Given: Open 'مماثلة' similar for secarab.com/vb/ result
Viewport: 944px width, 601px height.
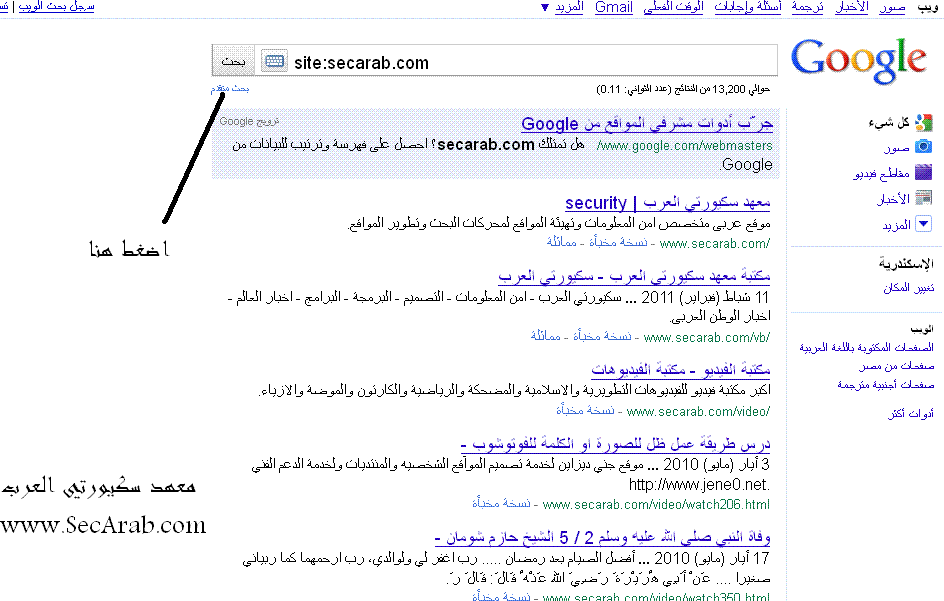Looking at the screenshot, I should (x=545, y=337).
